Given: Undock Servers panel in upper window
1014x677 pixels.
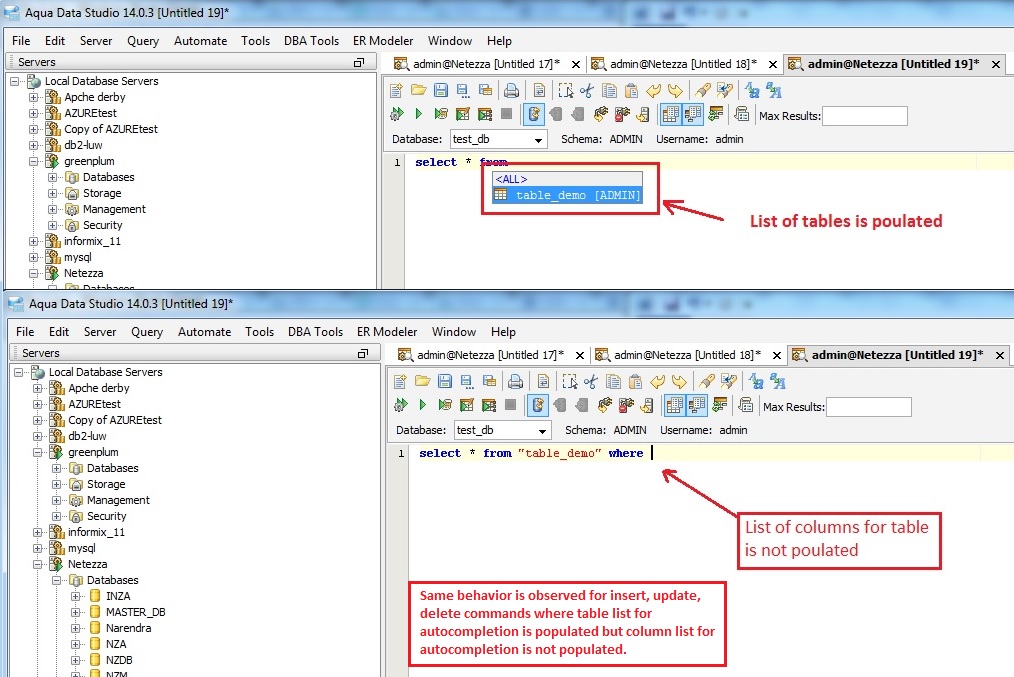Looking at the screenshot, I should [x=359, y=62].
